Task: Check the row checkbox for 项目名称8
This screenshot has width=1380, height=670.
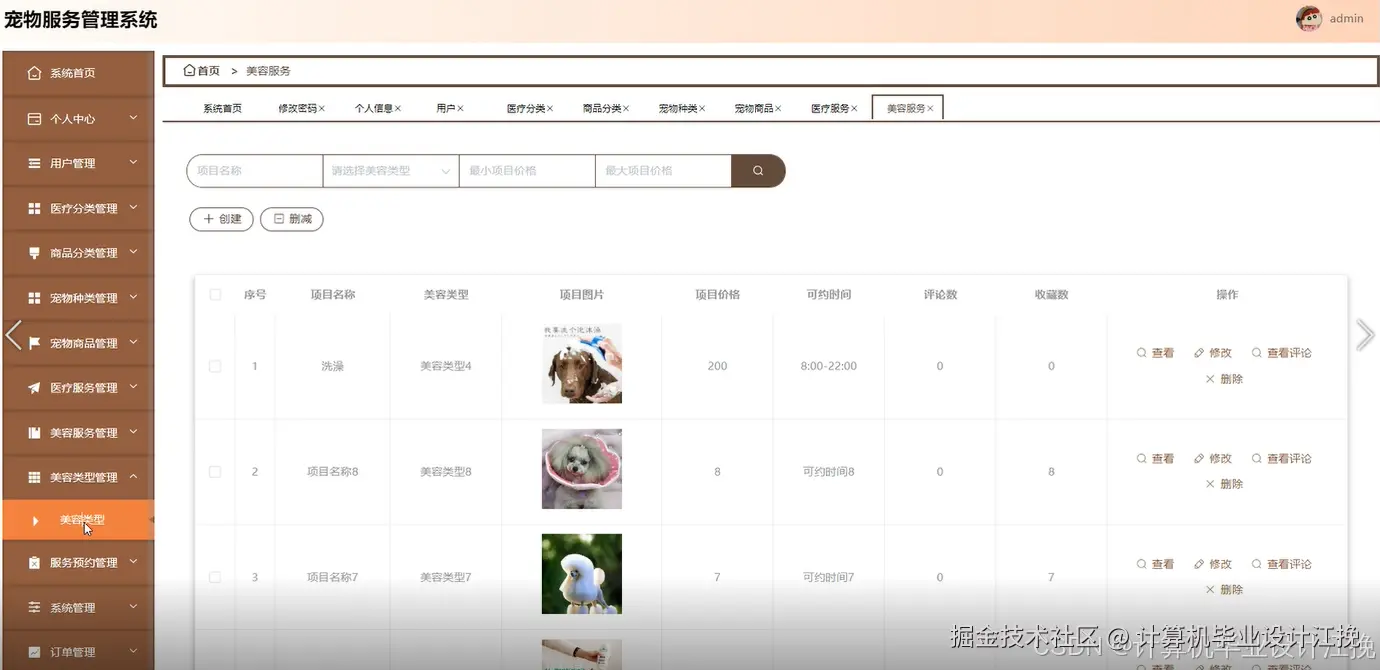Action: coord(215,472)
